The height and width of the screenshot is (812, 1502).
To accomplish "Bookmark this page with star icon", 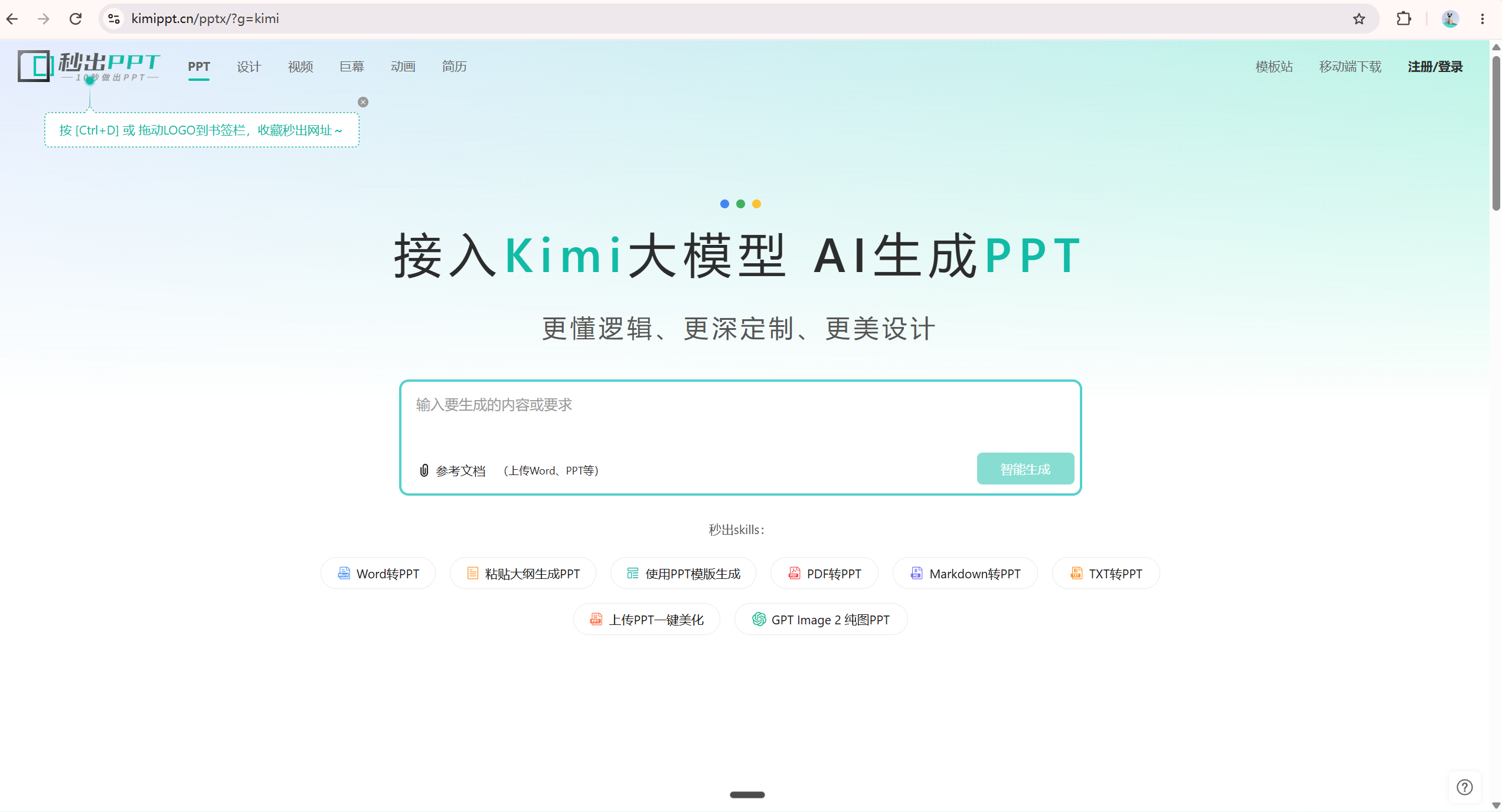I will (x=1359, y=19).
